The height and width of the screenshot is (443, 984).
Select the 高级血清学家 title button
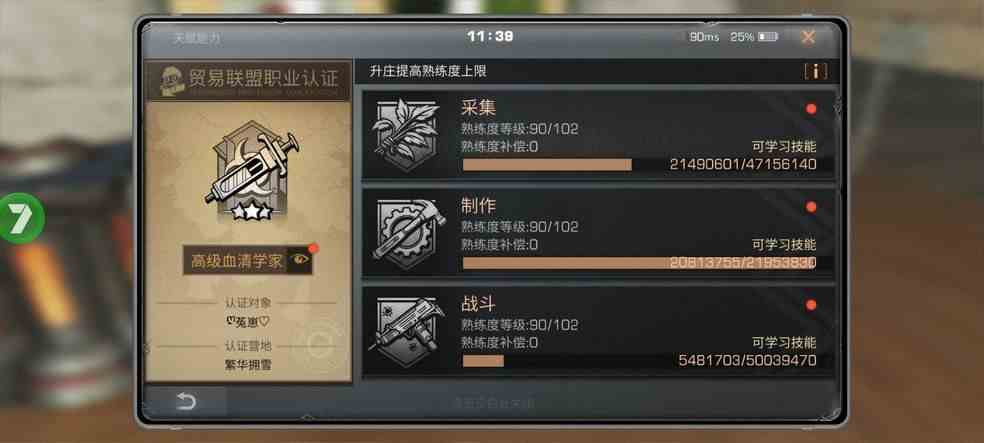[x=236, y=260]
